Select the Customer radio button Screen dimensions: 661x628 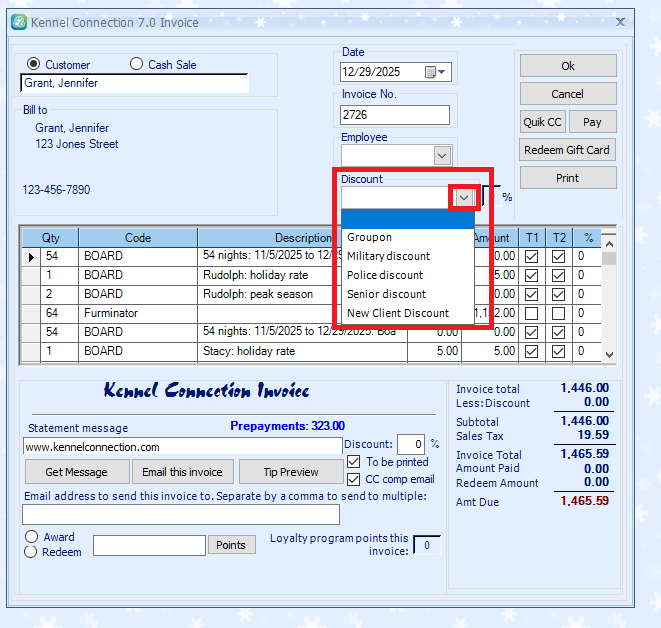click(x=34, y=64)
